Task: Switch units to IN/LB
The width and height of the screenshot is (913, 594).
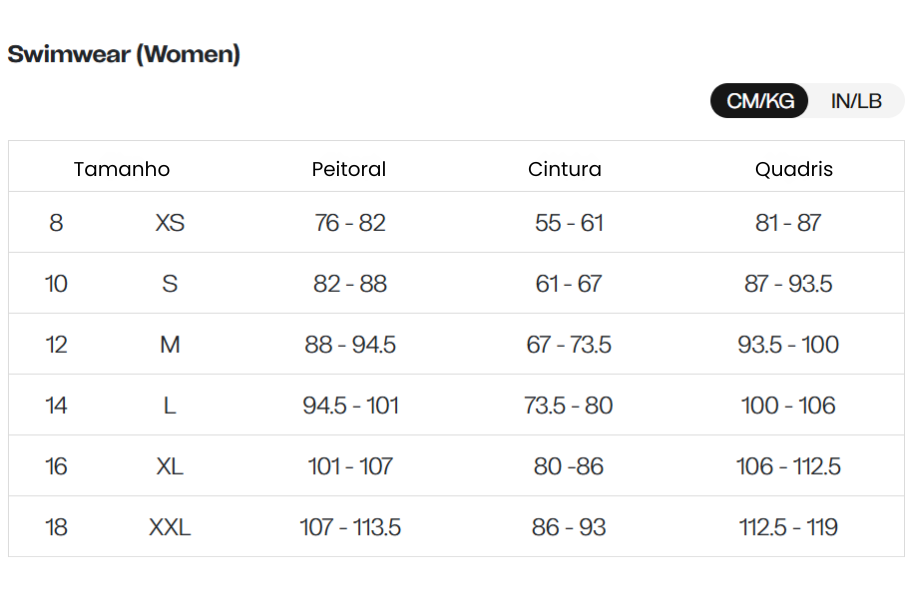Action: (856, 101)
